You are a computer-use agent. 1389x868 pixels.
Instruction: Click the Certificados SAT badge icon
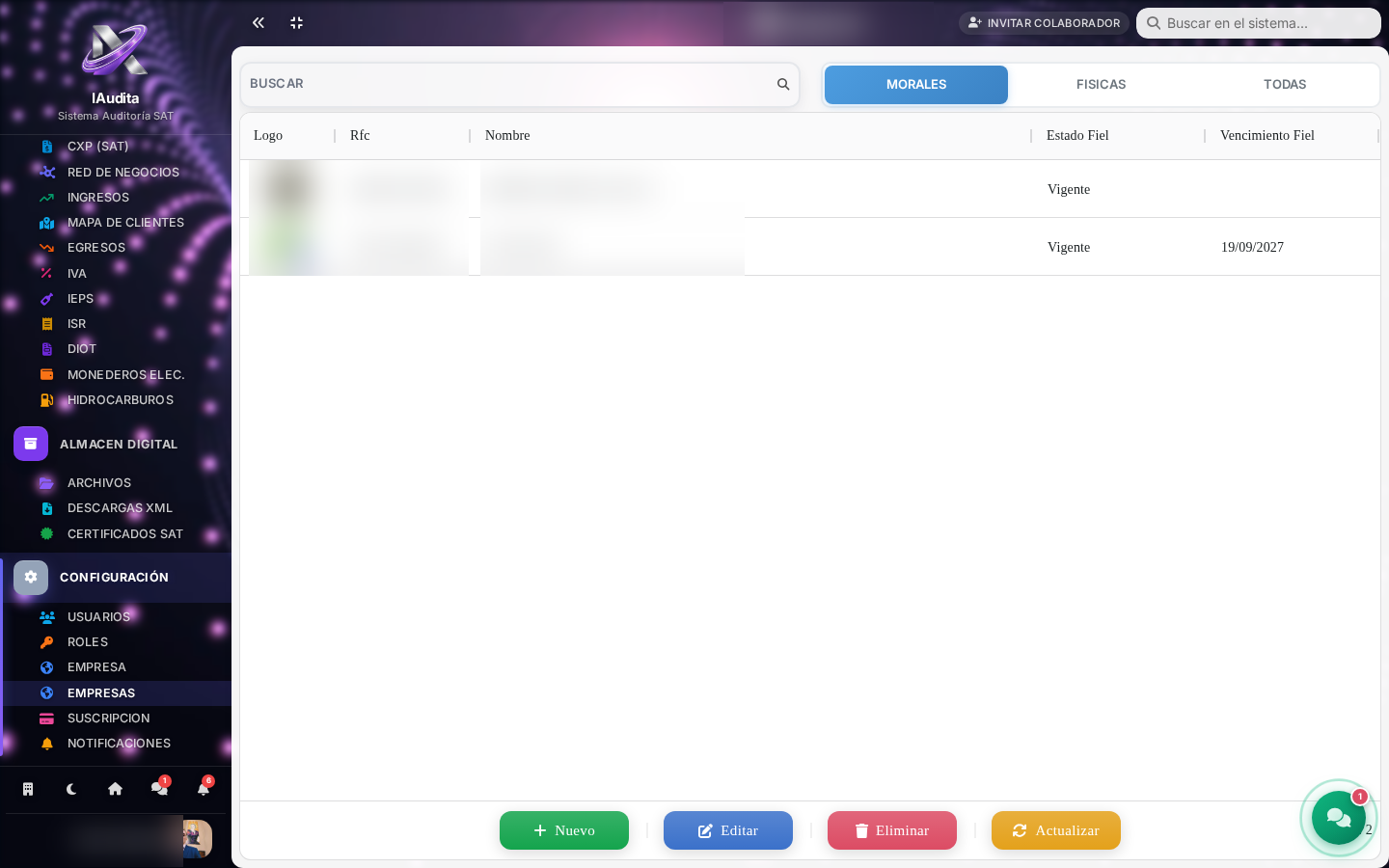(46, 533)
